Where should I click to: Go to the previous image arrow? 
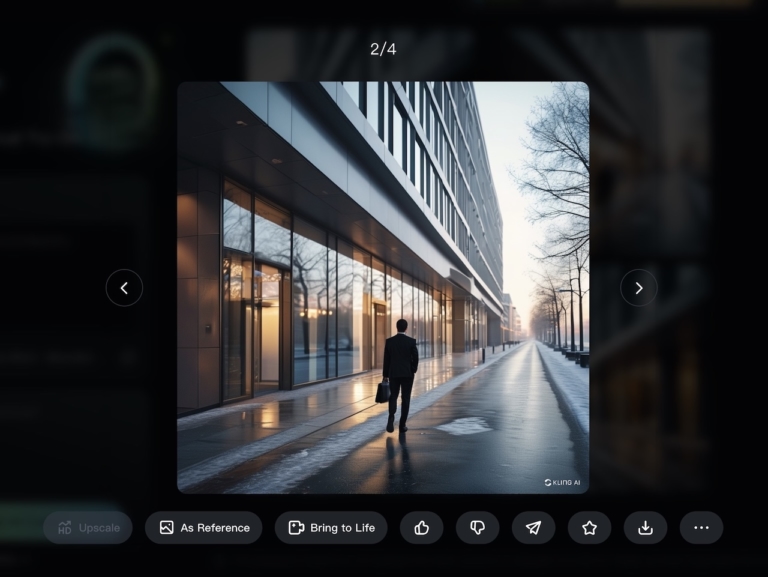[124, 288]
